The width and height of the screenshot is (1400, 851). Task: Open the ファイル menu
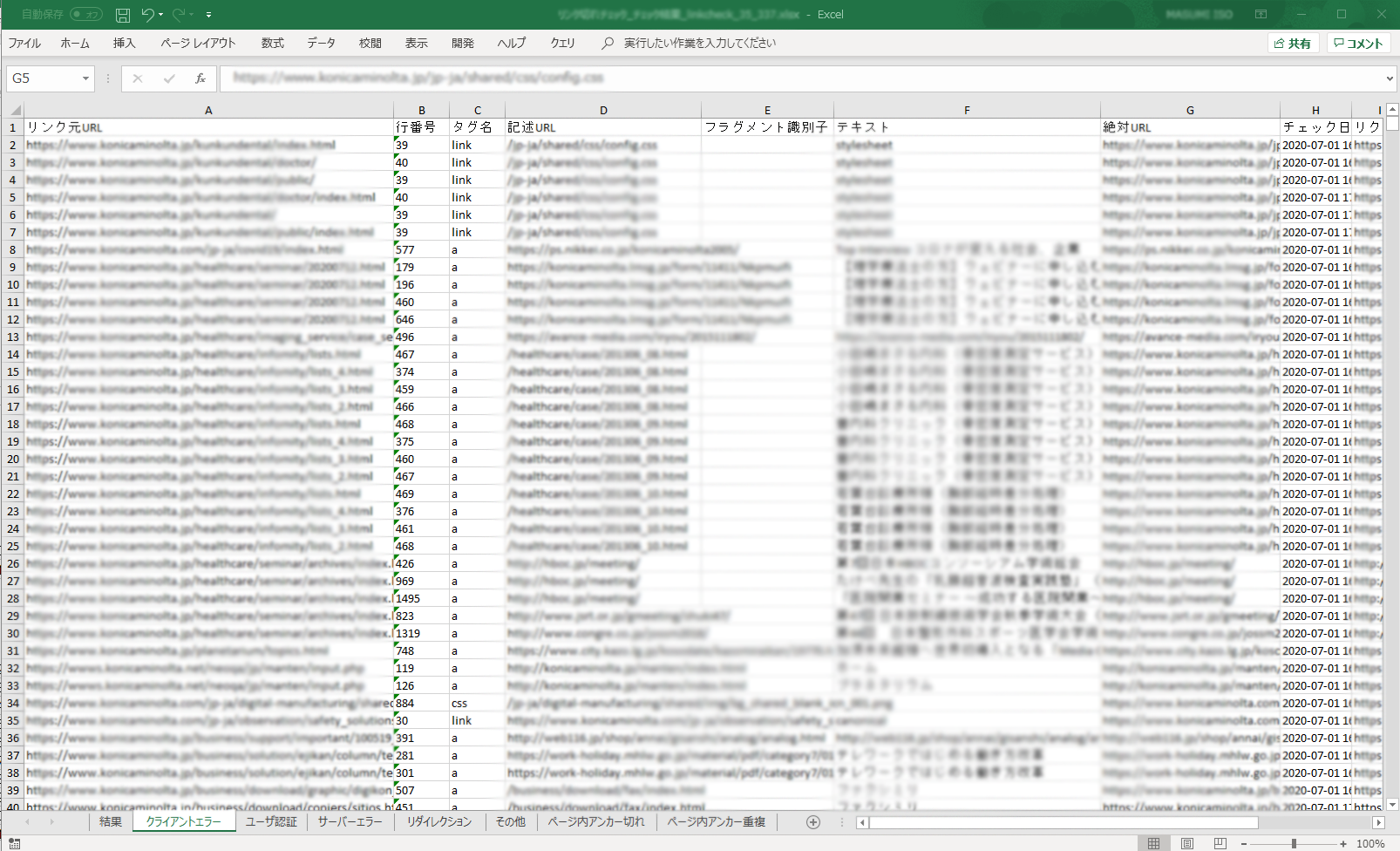24,43
